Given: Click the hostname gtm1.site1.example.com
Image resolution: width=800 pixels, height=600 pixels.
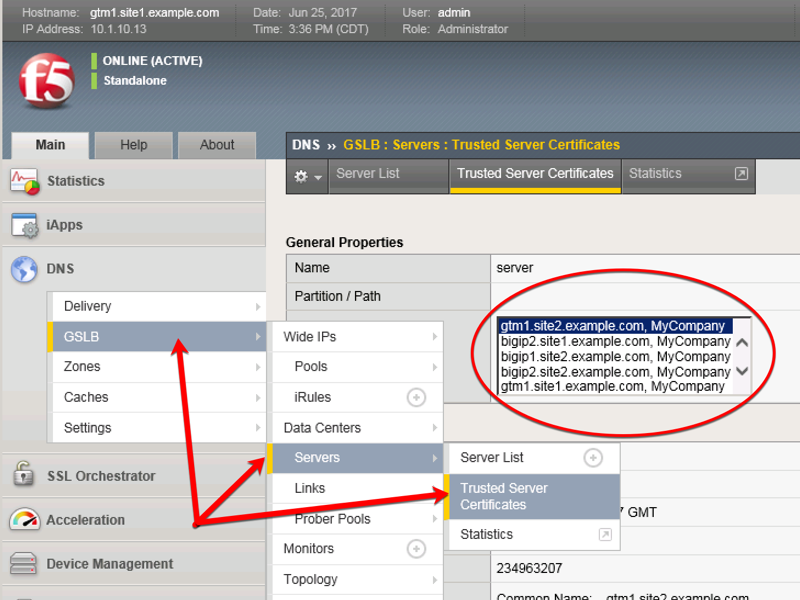Looking at the screenshot, I should [155, 13].
